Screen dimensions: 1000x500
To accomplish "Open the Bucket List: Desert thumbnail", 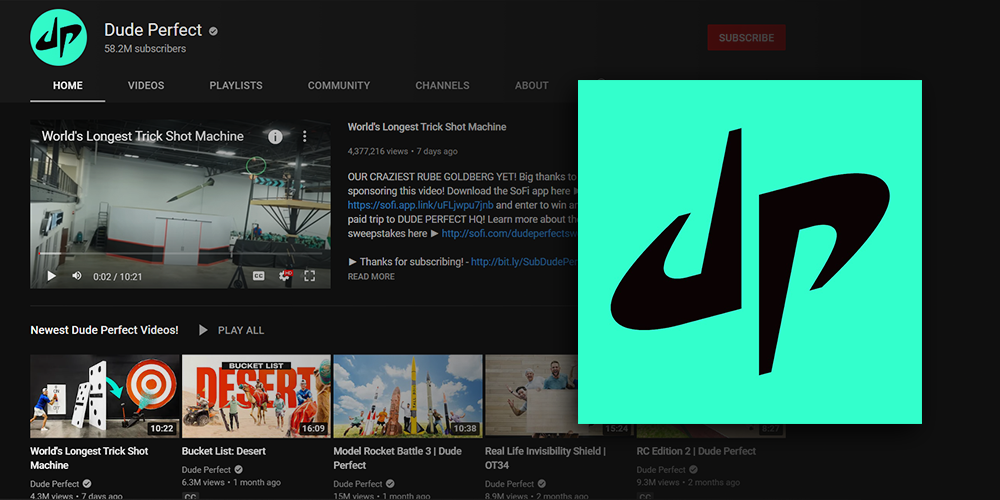I will point(256,396).
